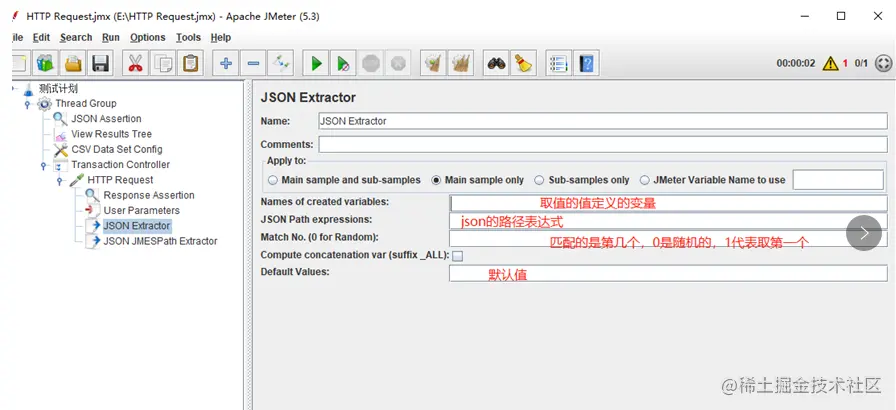Tick Compute concatenation var checkbox
Viewport: 896px width, 410px height.
pos(457,256)
